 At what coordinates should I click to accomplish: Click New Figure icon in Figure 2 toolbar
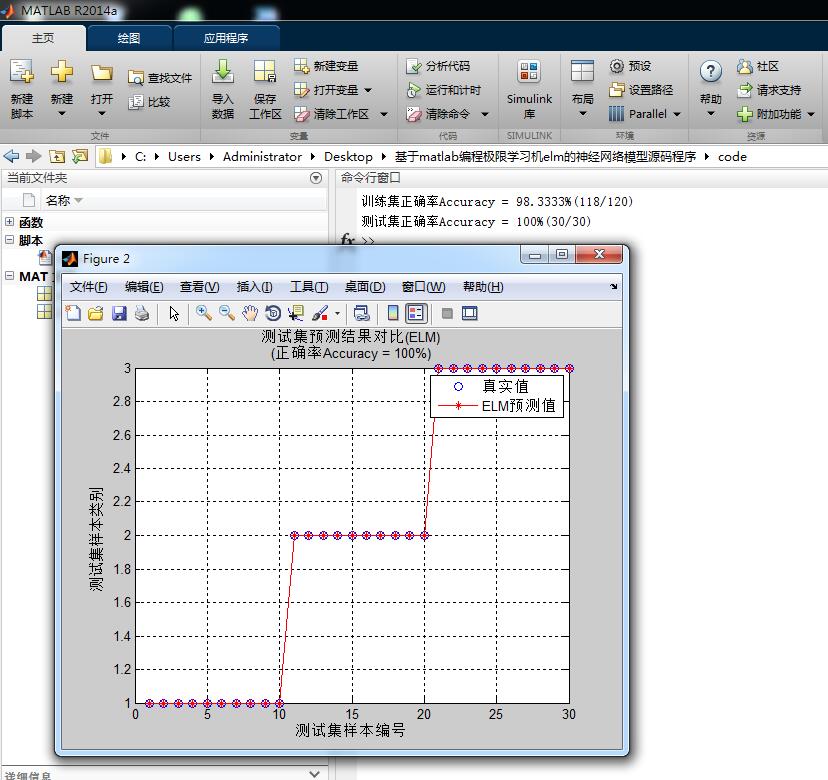coord(73,313)
